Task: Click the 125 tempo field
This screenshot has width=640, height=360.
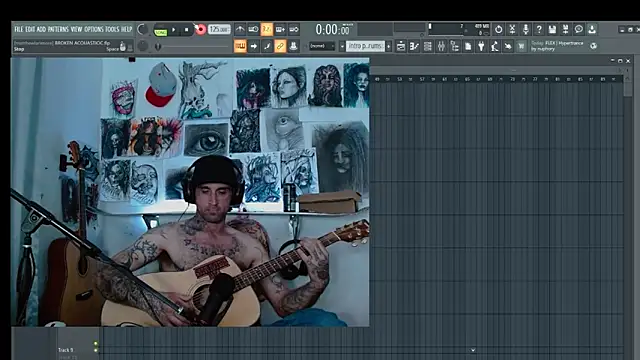Action: [219, 29]
